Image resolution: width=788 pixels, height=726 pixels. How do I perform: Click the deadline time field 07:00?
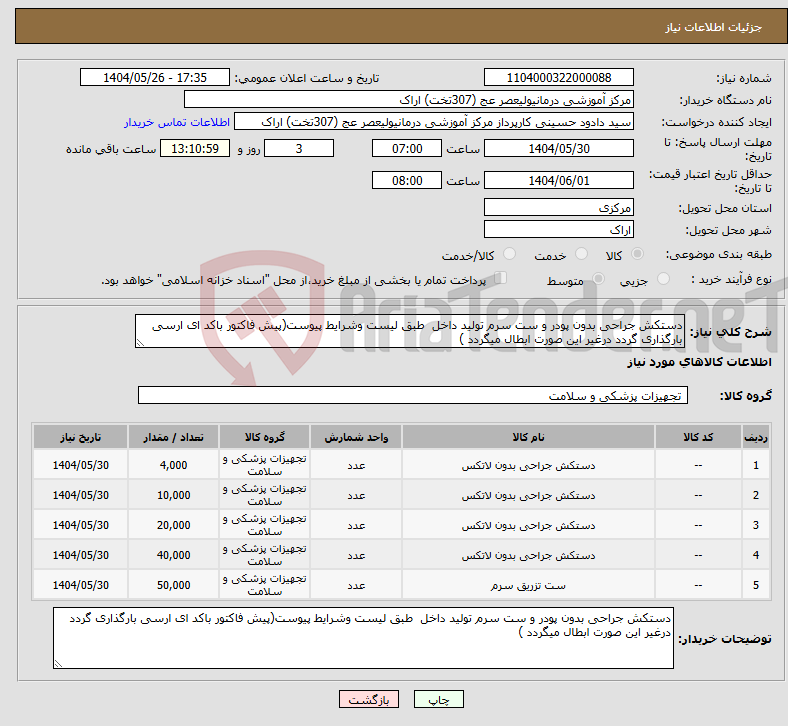[407, 149]
